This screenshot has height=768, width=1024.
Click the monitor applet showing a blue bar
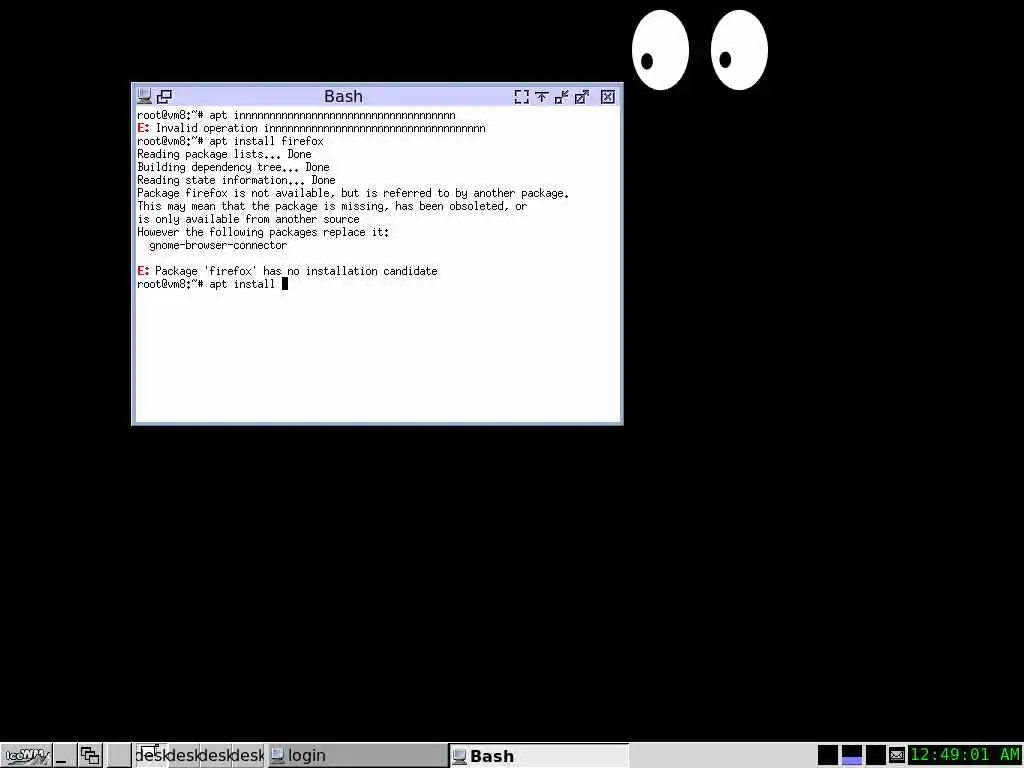pyautogui.click(x=852, y=756)
